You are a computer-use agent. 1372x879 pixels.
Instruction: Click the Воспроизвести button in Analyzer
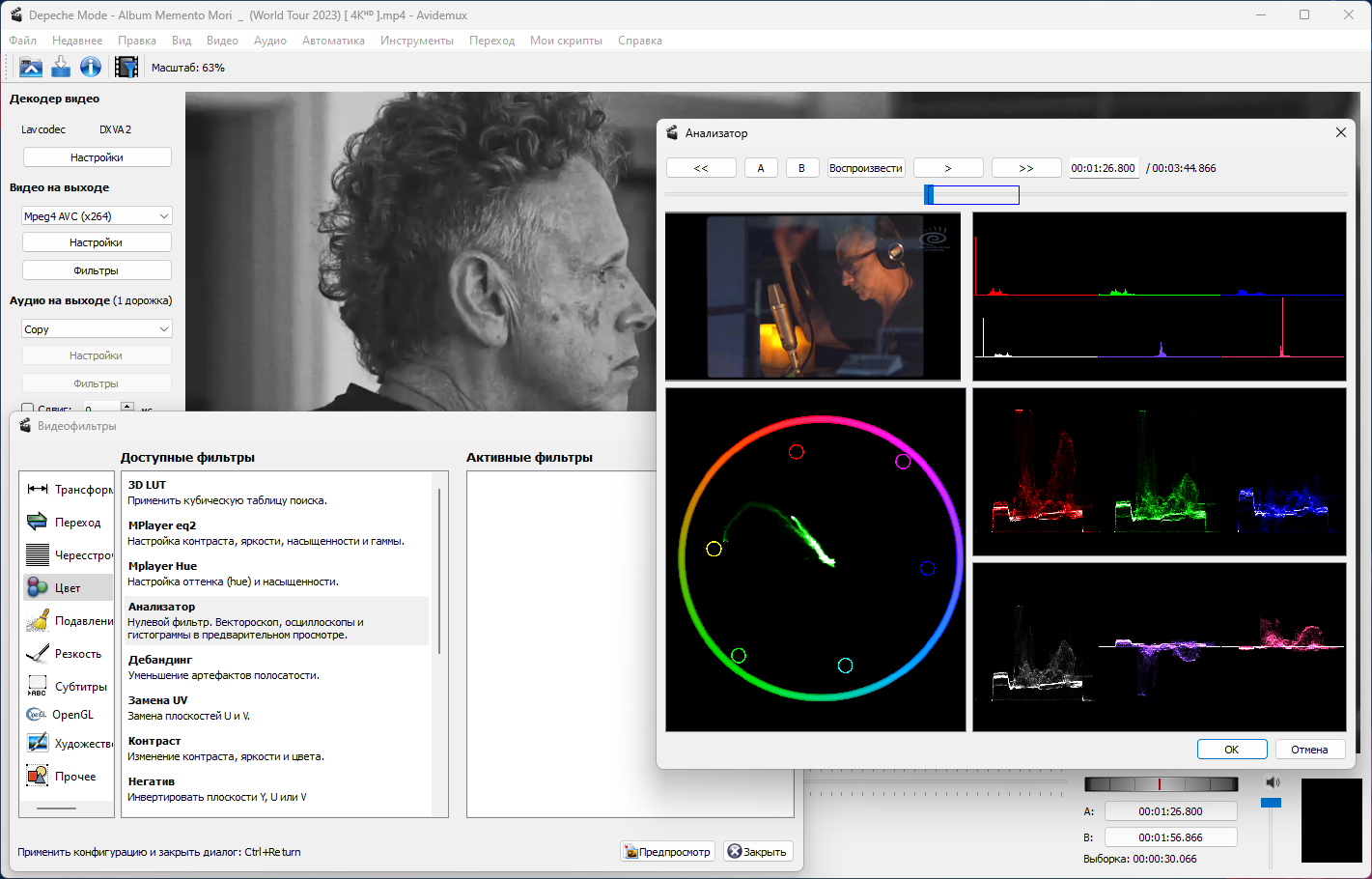[x=866, y=168]
